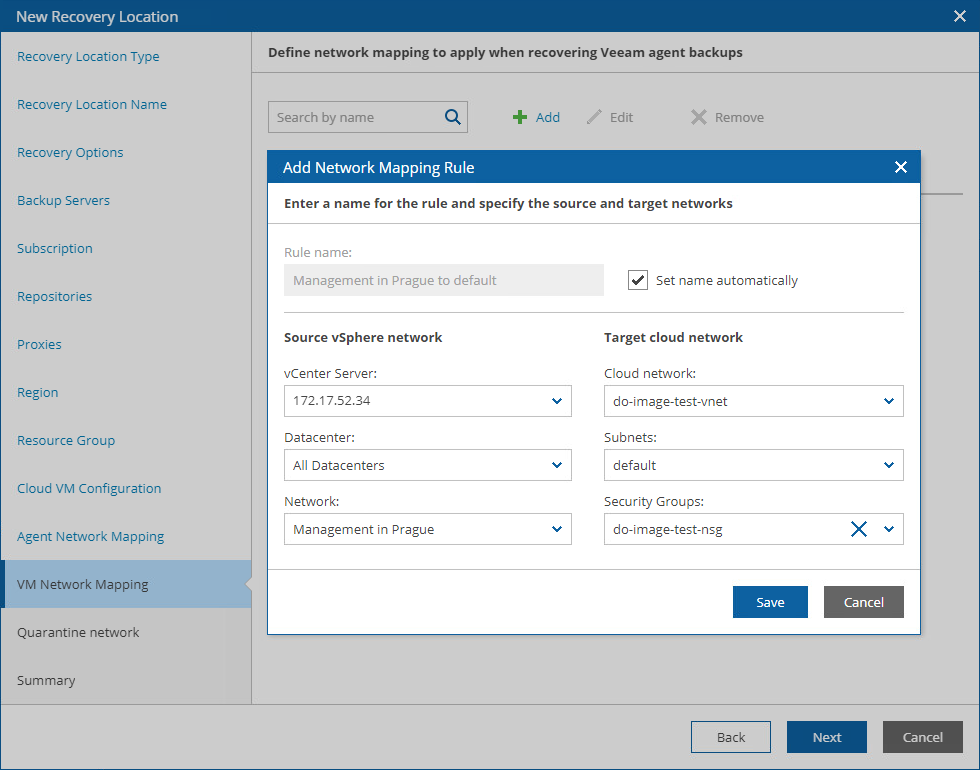Clear the do-image-test-nsg security group selection

coord(858,529)
